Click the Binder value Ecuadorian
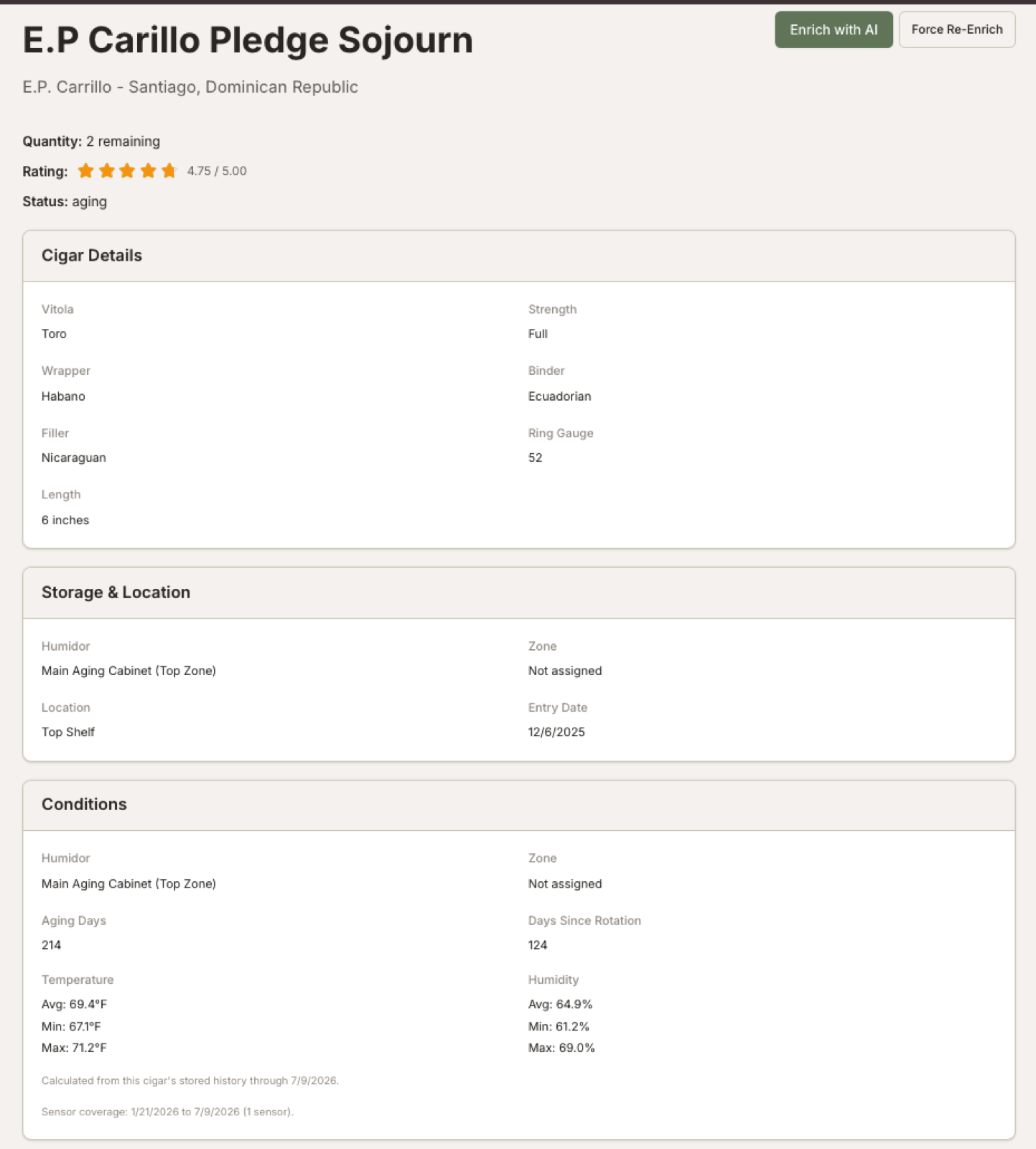 point(560,396)
